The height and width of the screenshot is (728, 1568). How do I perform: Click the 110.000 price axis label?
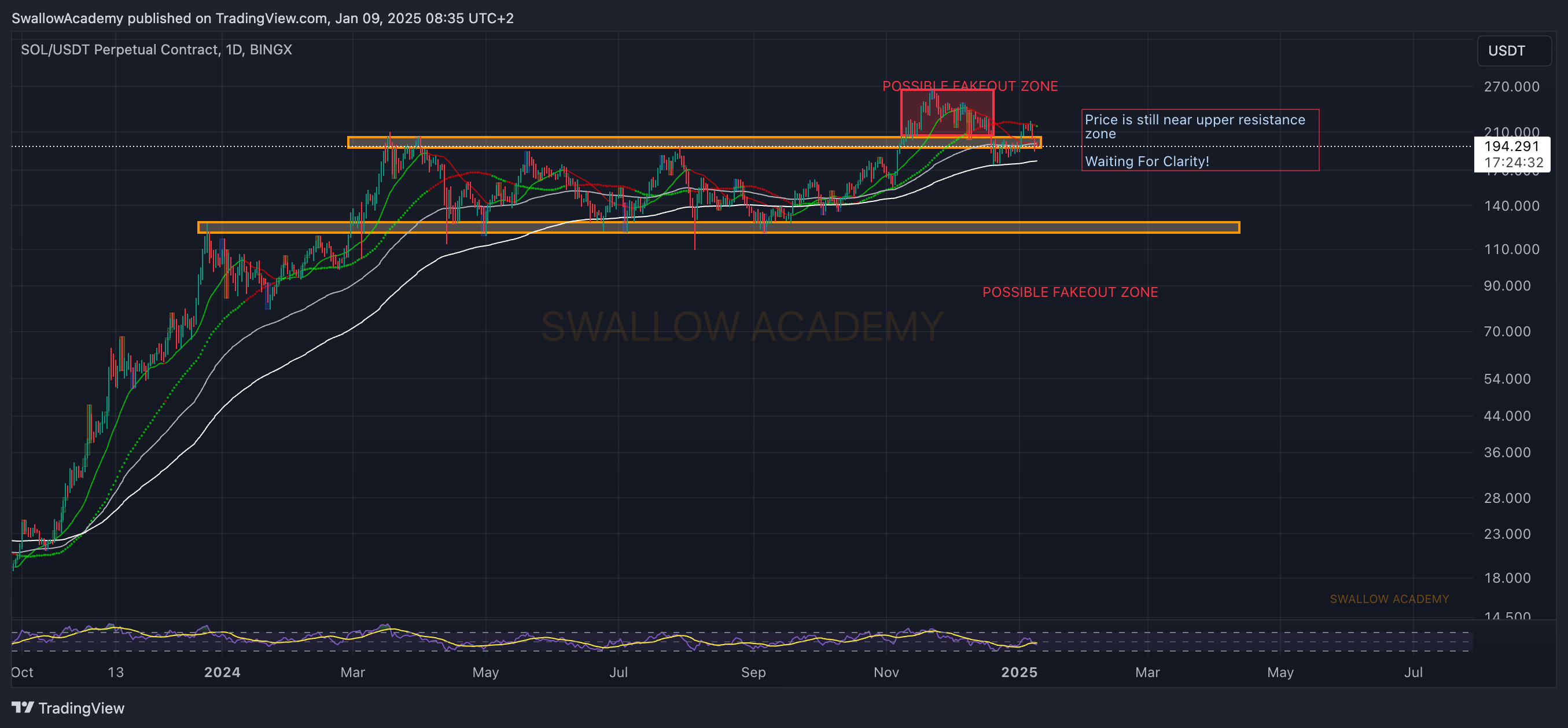1511,249
